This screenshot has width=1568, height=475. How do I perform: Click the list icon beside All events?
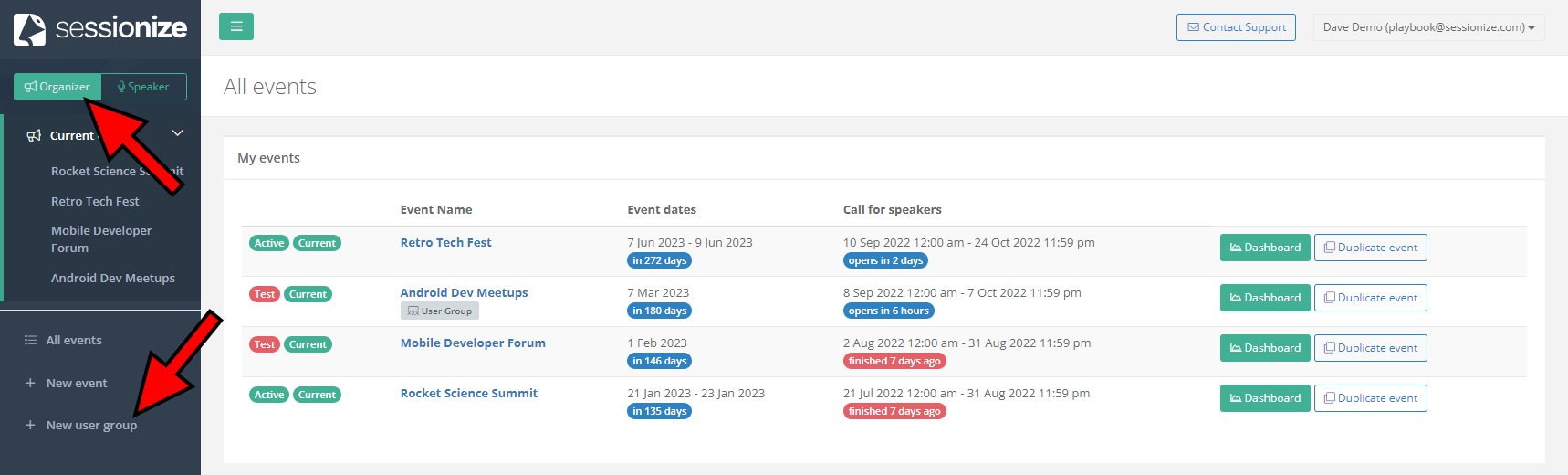(30, 341)
